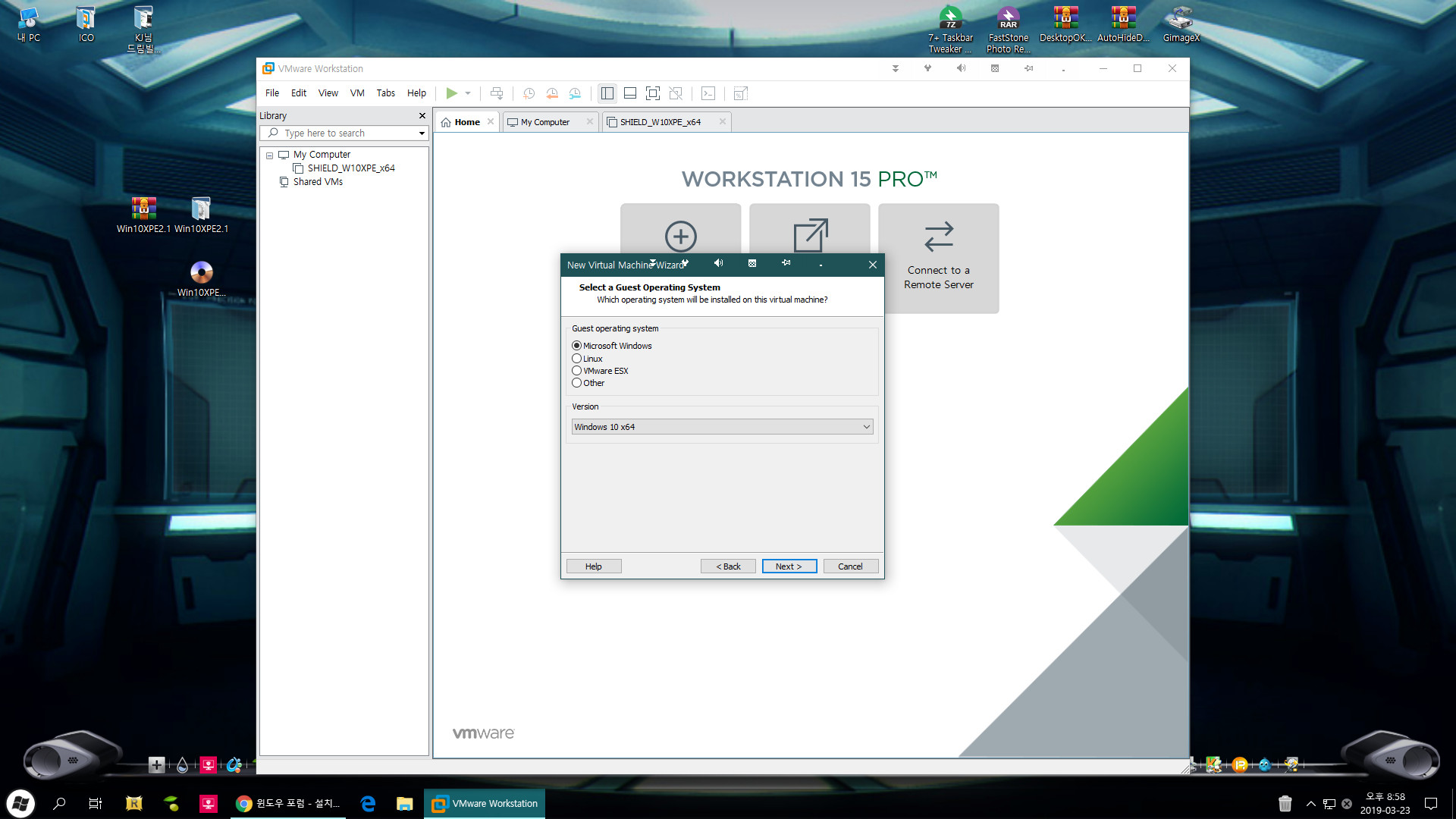This screenshot has height=819, width=1456.
Task: Click the Open a Virtual Machine tile
Action: pos(809,228)
